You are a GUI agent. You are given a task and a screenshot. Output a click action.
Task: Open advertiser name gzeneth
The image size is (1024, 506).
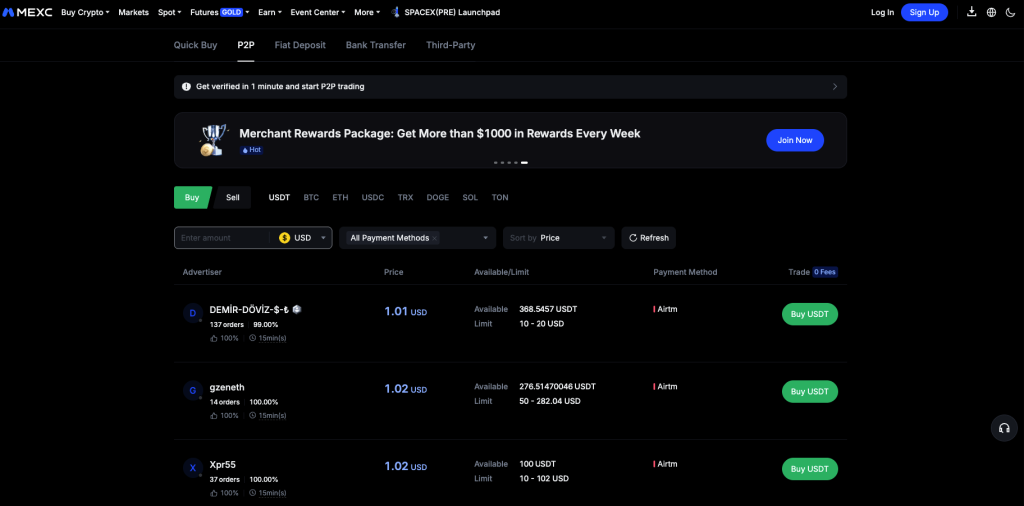point(227,387)
